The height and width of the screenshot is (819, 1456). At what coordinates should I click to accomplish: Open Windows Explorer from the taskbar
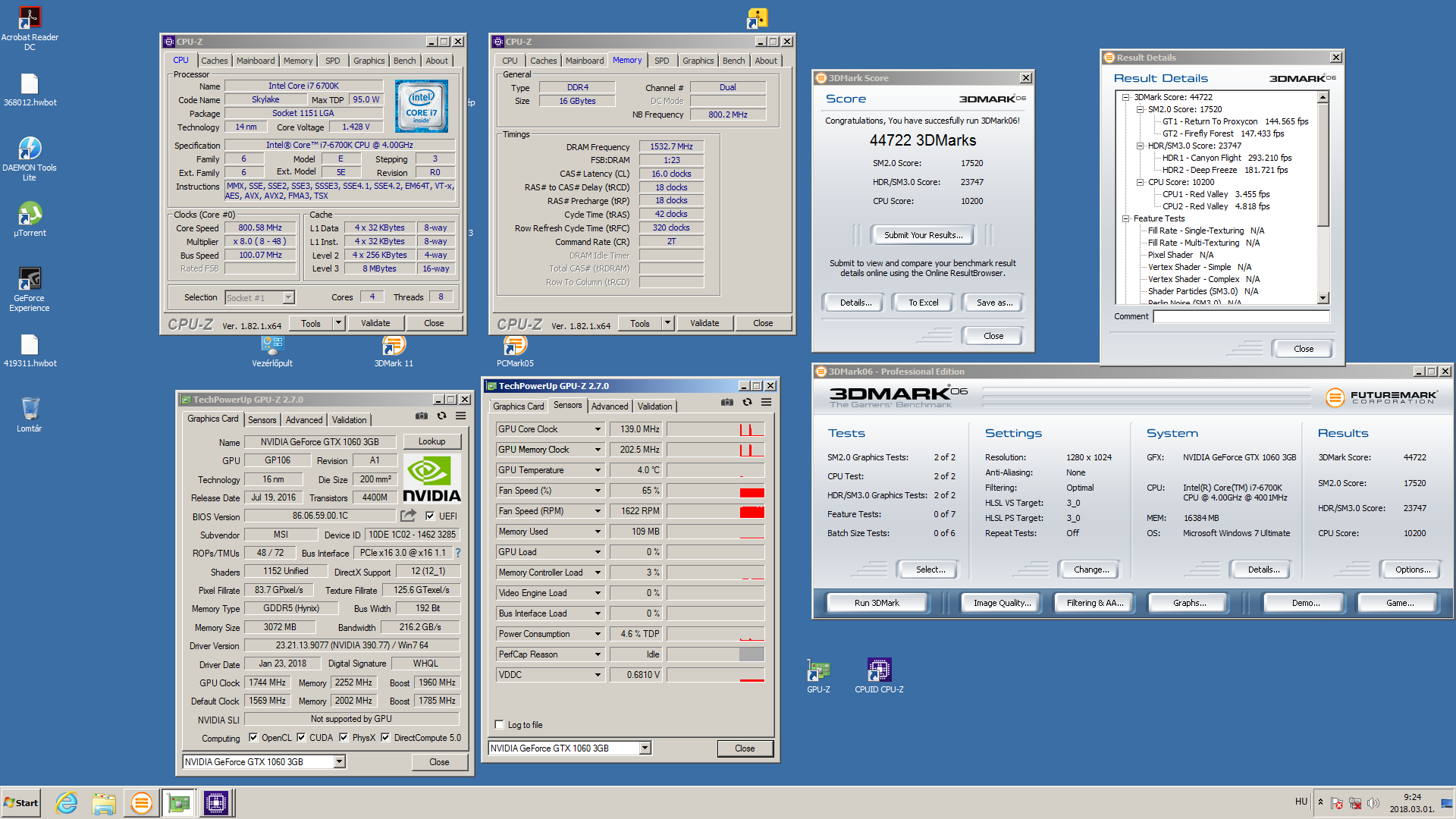tap(104, 802)
